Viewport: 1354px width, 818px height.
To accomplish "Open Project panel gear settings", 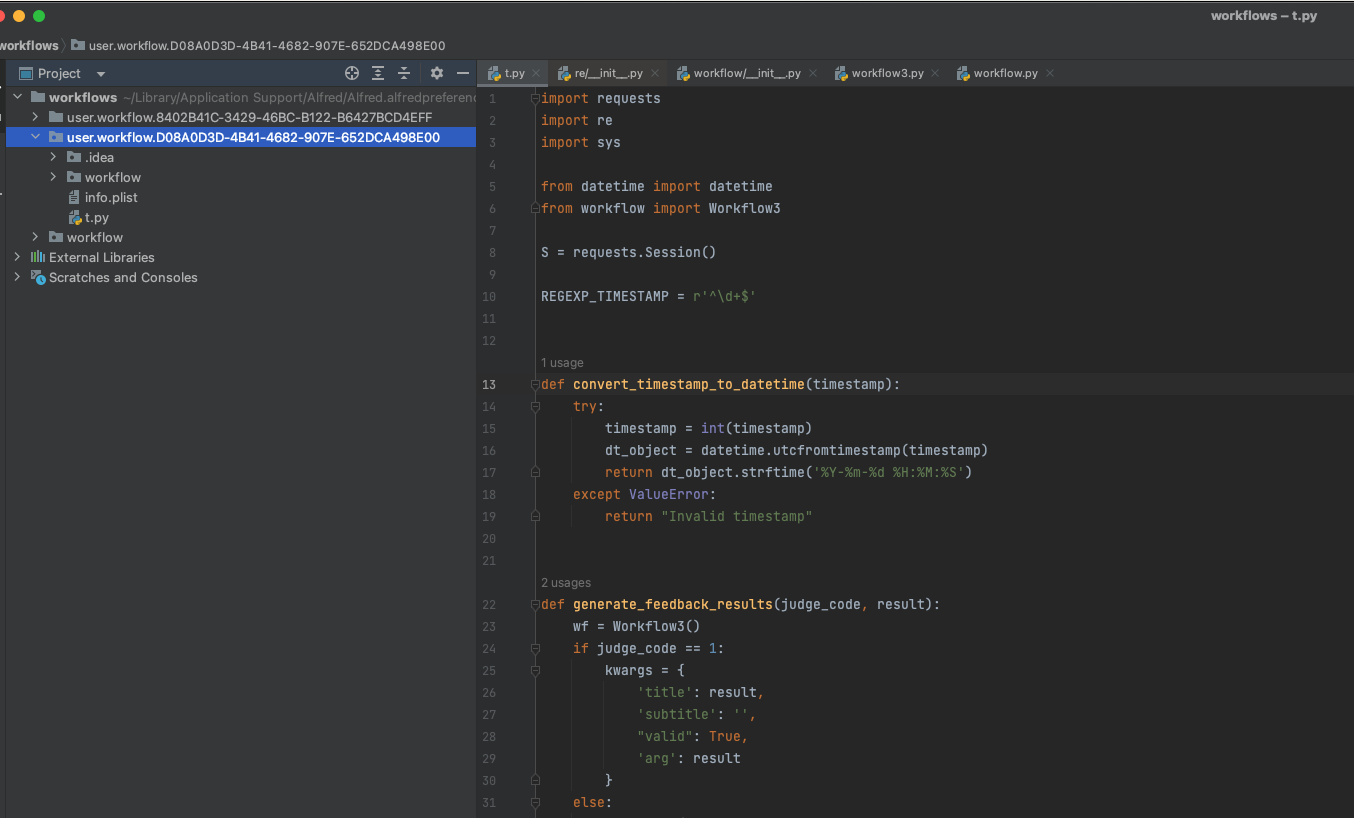I will point(436,73).
